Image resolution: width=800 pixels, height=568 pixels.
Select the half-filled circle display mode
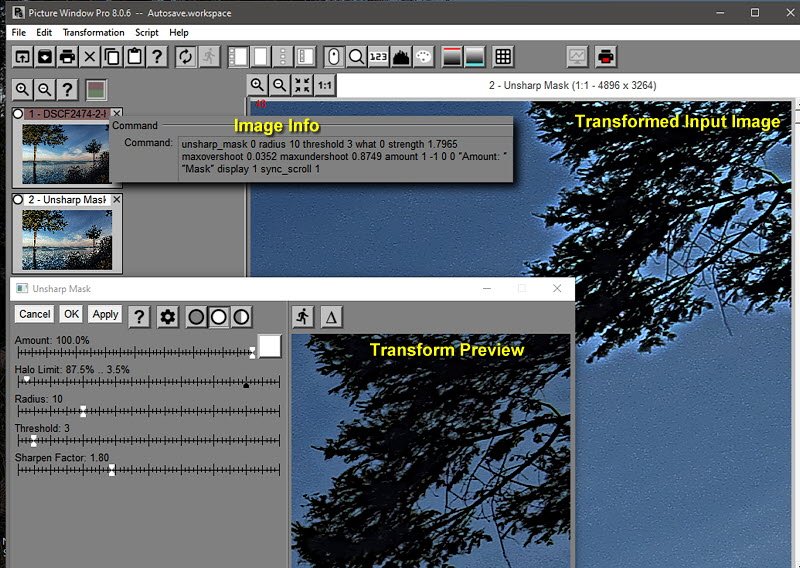tap(242, 317)
